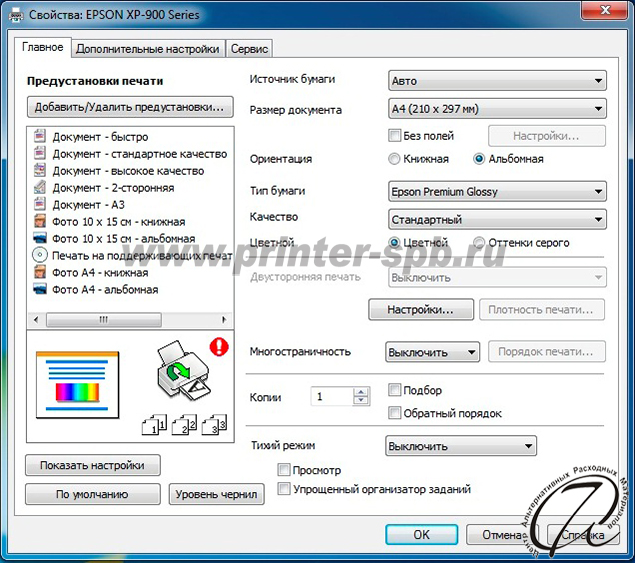Viewport: 635px width, 563px height.
Task: Click 'Добавить/Удалить предустановки...' button
Action: pyautogui.click(x=130, y=107)
